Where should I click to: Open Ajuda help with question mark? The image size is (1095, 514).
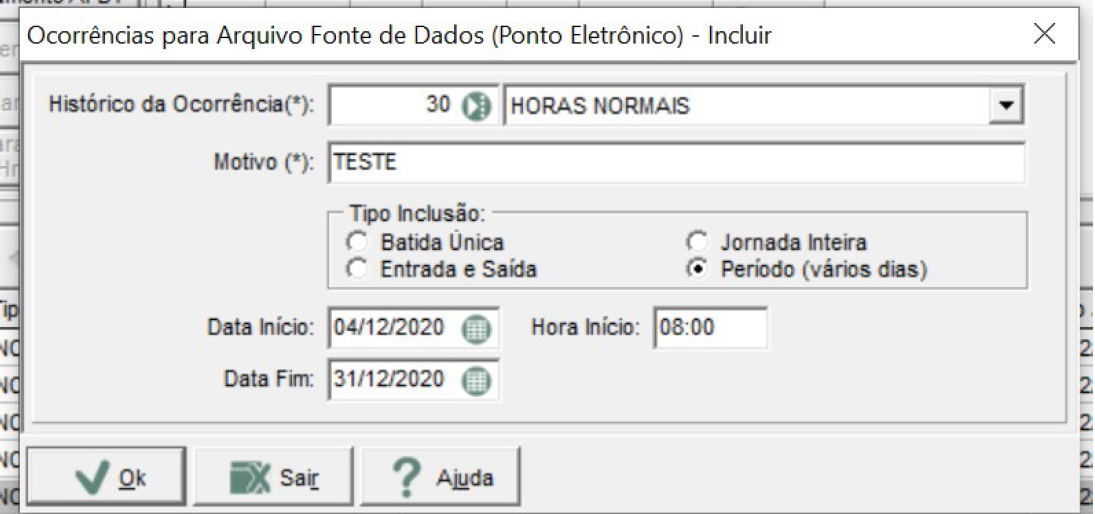(x=440, y=478)
